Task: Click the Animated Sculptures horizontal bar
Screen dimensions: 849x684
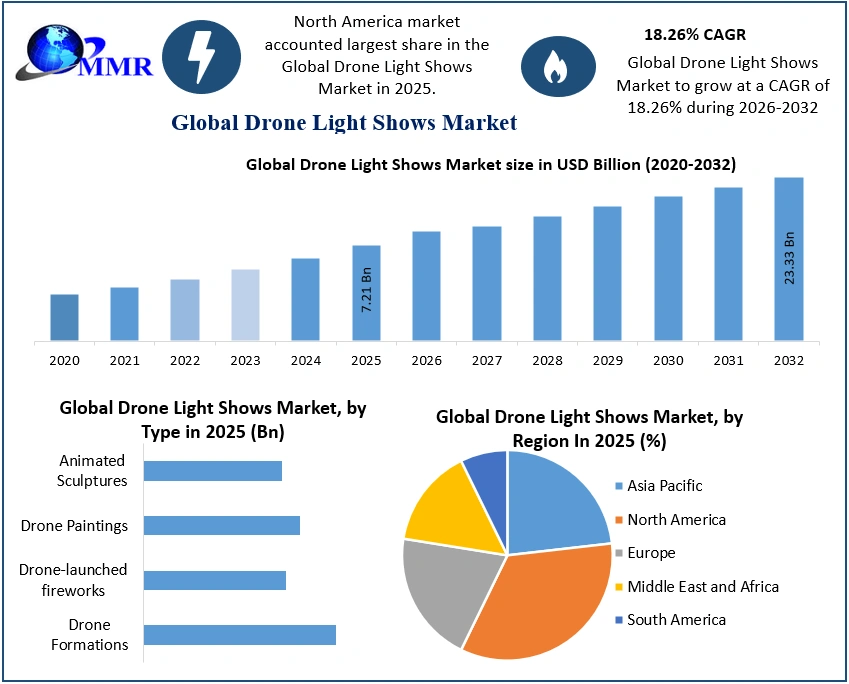Action: pyautogui.click(x=212, y=471)
